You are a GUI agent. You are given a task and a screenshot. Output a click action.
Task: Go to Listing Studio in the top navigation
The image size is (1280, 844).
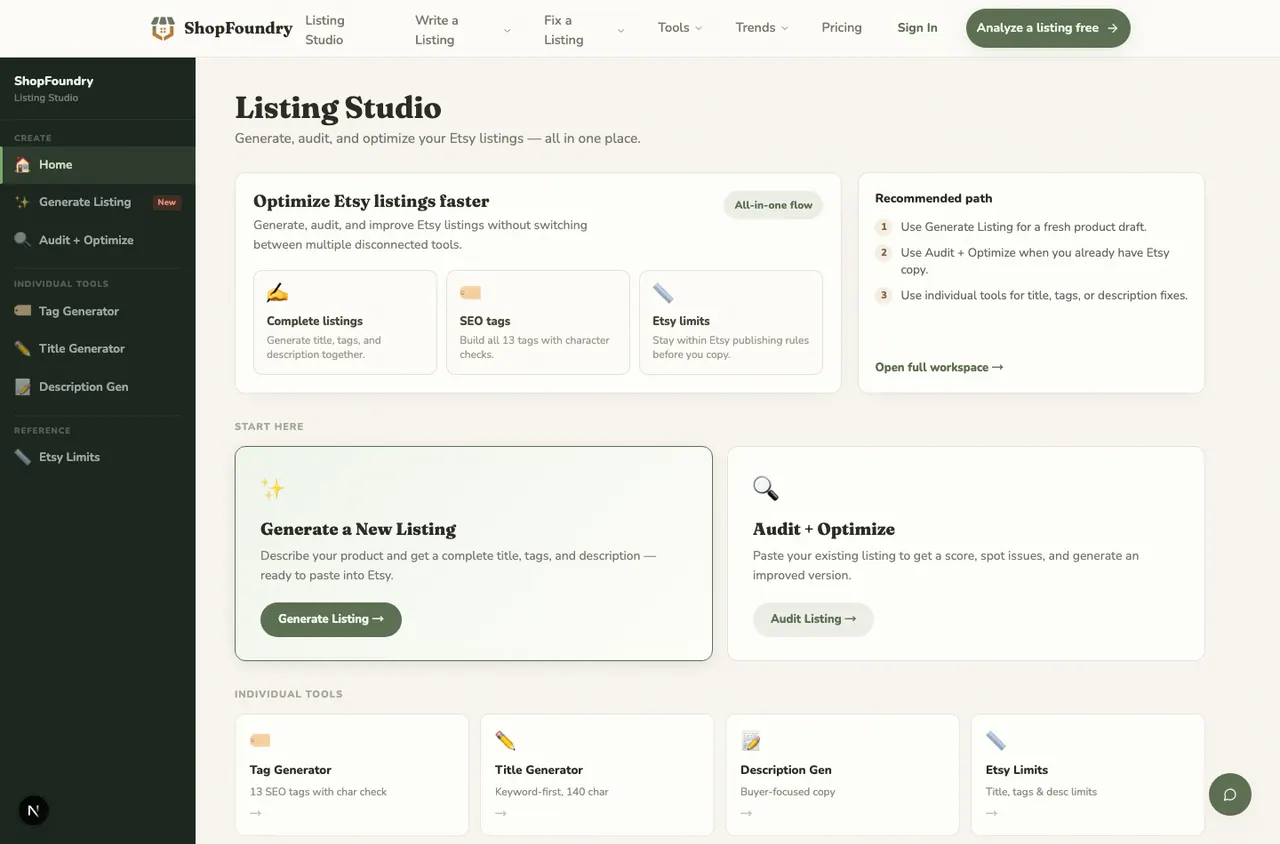pos(324,29)
